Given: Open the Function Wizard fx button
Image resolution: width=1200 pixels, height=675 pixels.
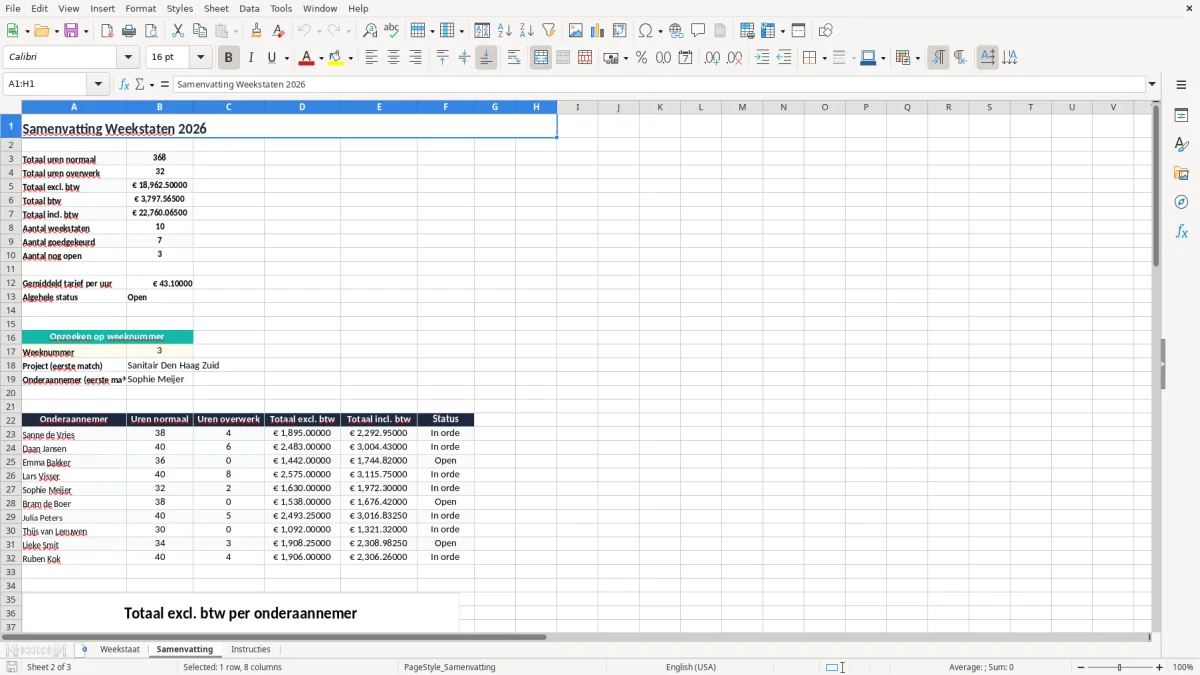Looking at the screenshot, I should pyautogui.click(x=125, y=84).
